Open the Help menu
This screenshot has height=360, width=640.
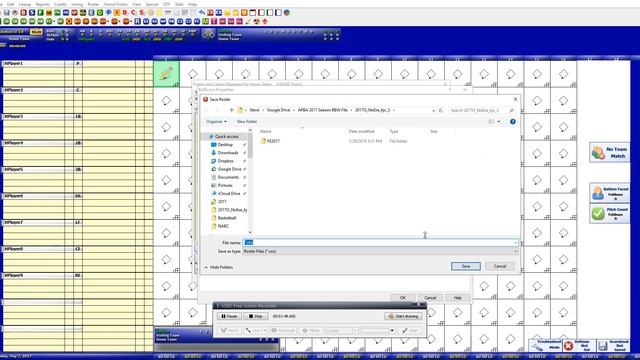(x=192, y=4)
